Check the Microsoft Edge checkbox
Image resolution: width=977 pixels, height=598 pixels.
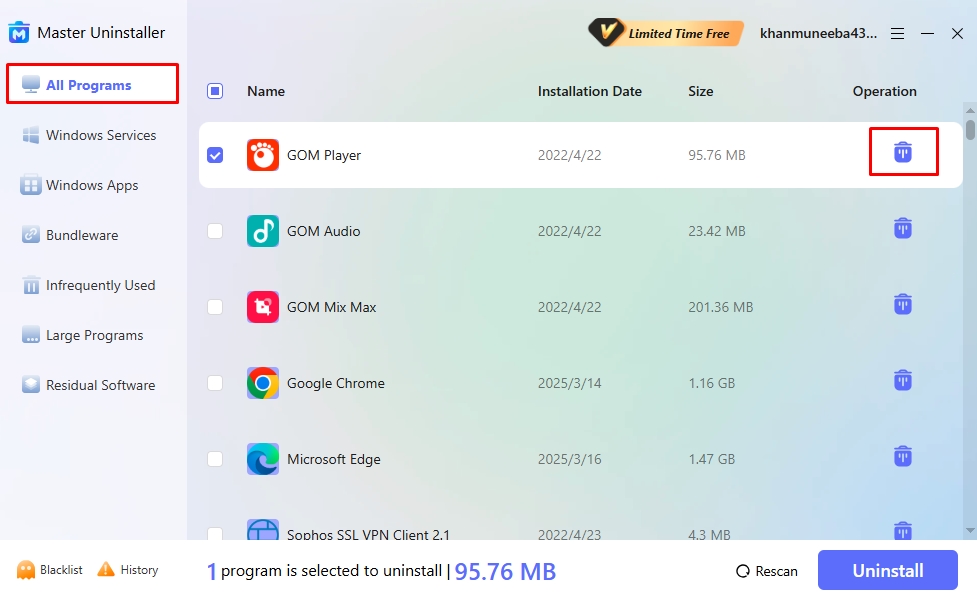click(x=215, y=459)
